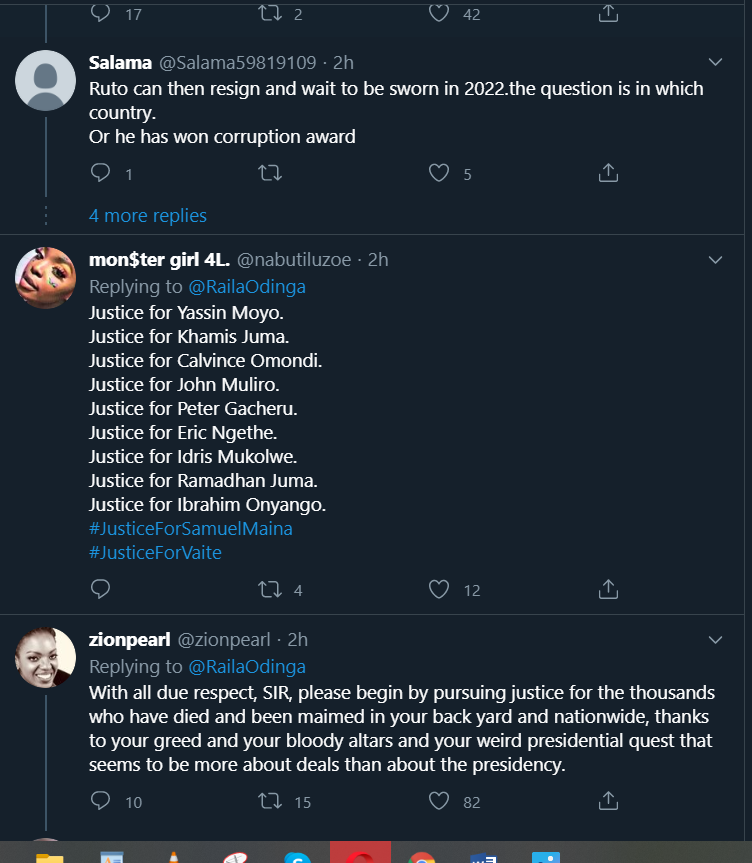Open zionpearl's profile picture

click(46, 658)
